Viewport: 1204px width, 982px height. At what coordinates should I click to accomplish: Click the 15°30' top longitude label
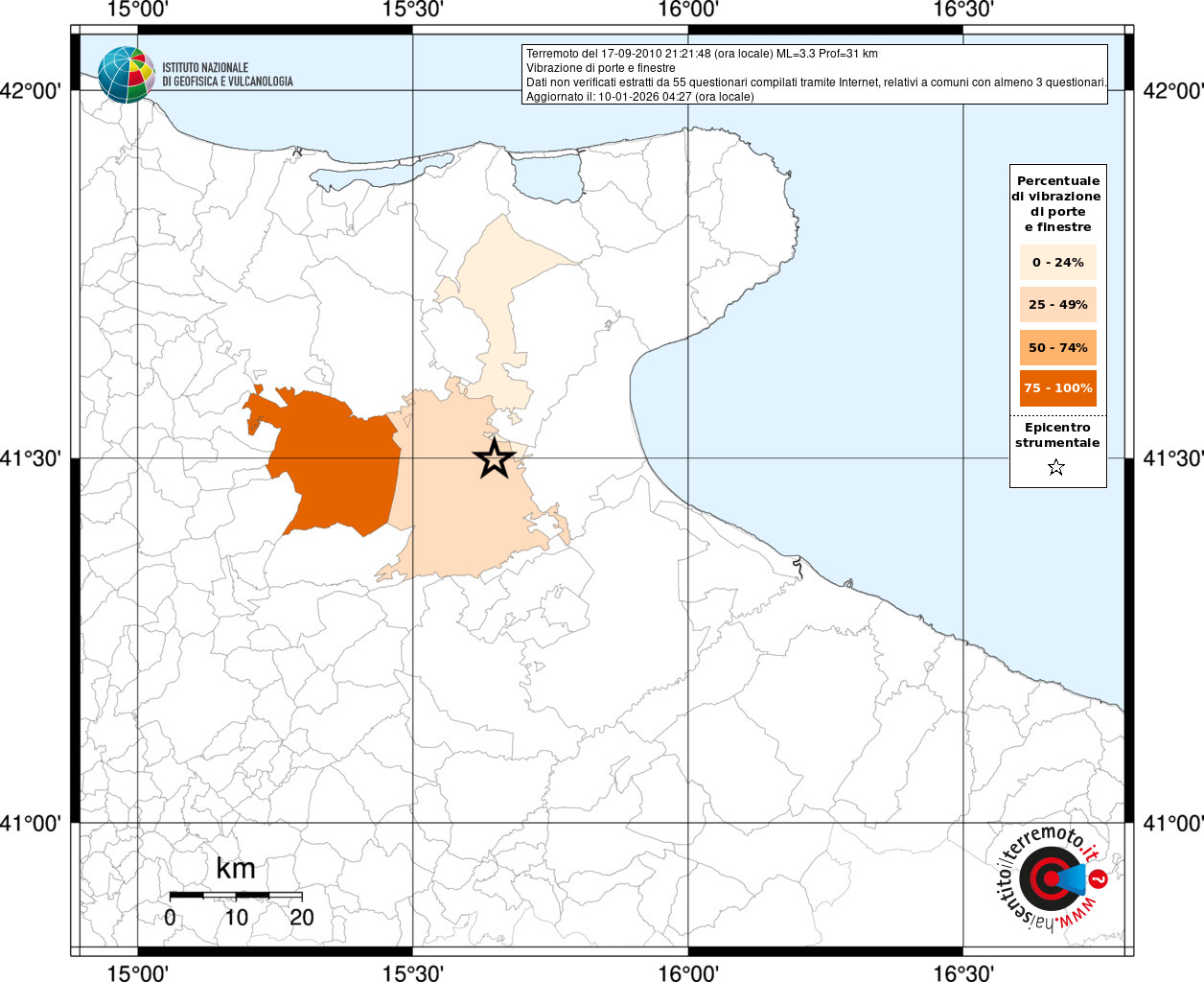click(x=412, y=10)
